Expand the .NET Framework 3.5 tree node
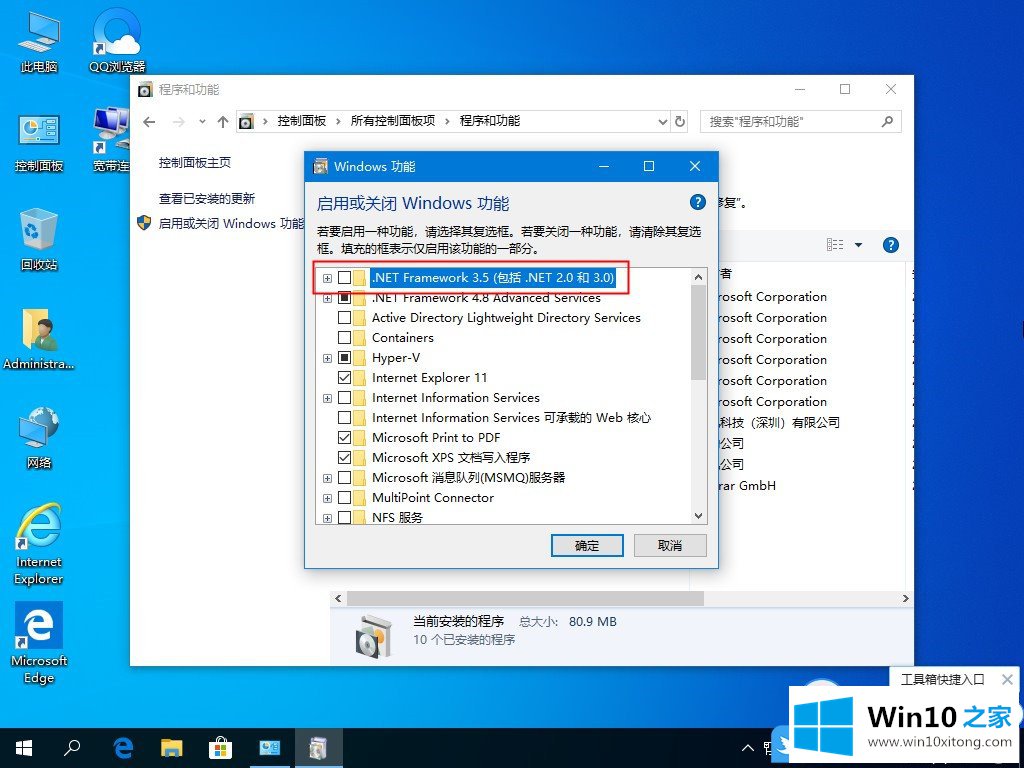 coord(327,279)
